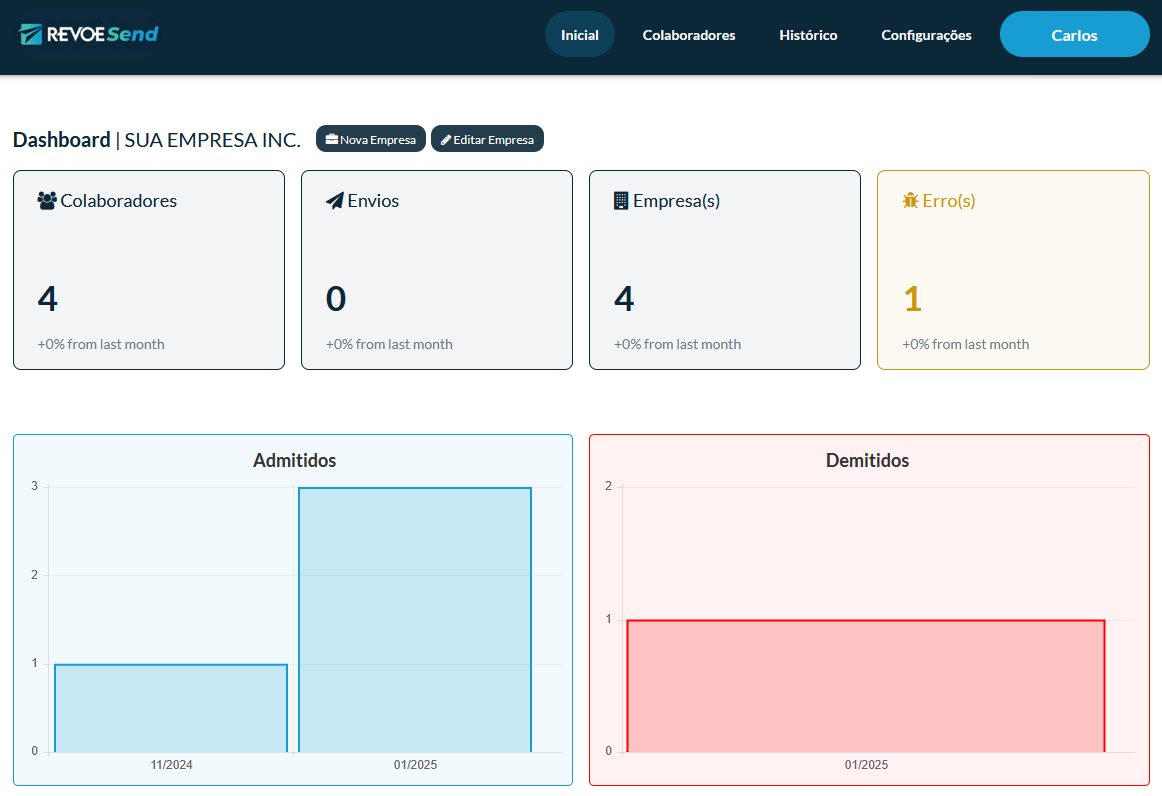Click the REVOE Send logo
Screen dimensions: 1162x796
[x=88, y=34]
